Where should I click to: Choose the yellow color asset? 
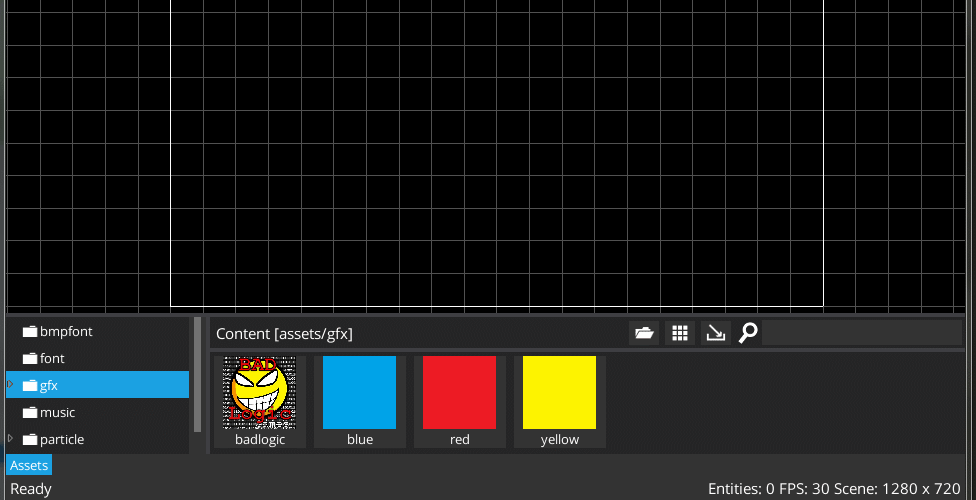click(560, 402)
